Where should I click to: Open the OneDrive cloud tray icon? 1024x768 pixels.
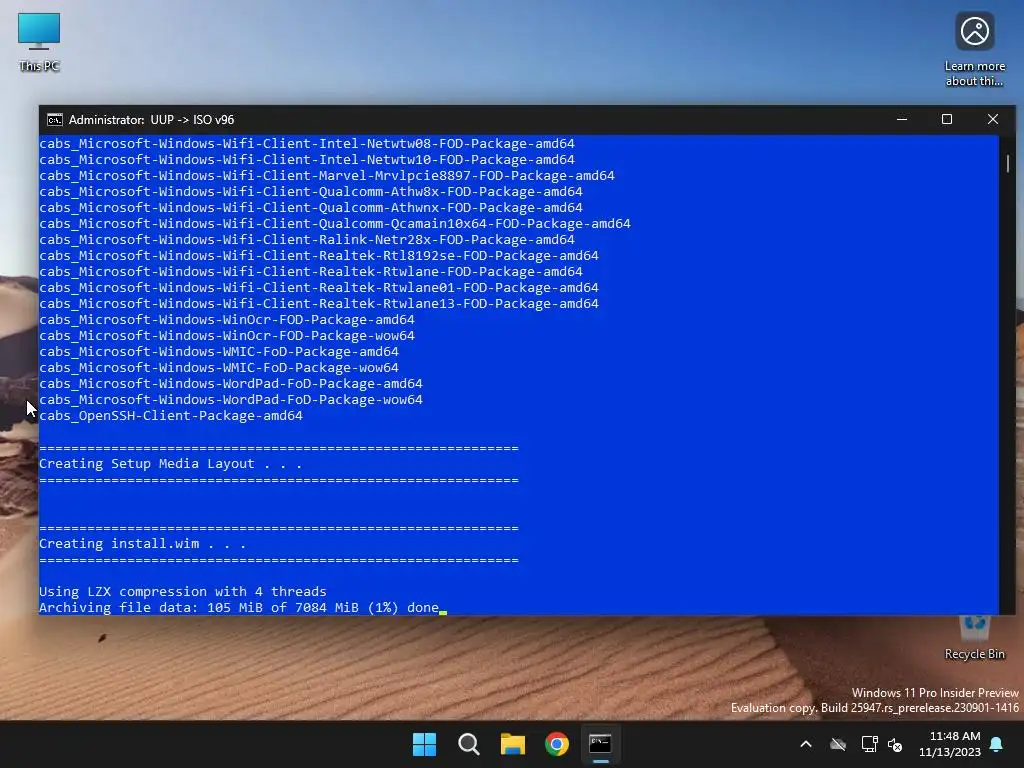pyautogui.click(x=838, y=744)
